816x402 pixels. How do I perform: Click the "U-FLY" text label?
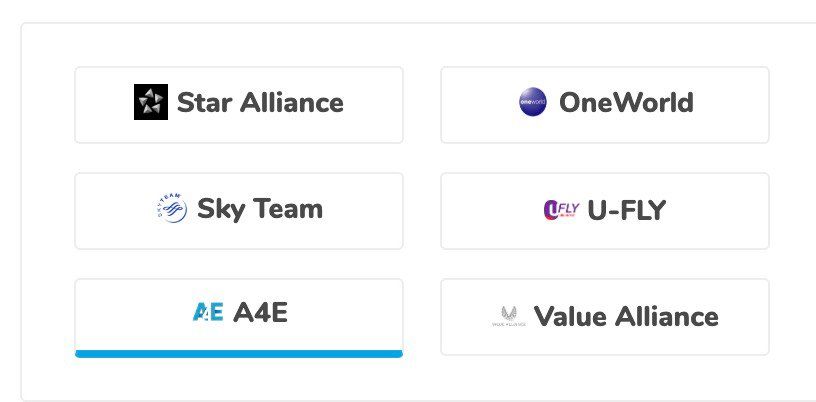(x=627, y=210)
